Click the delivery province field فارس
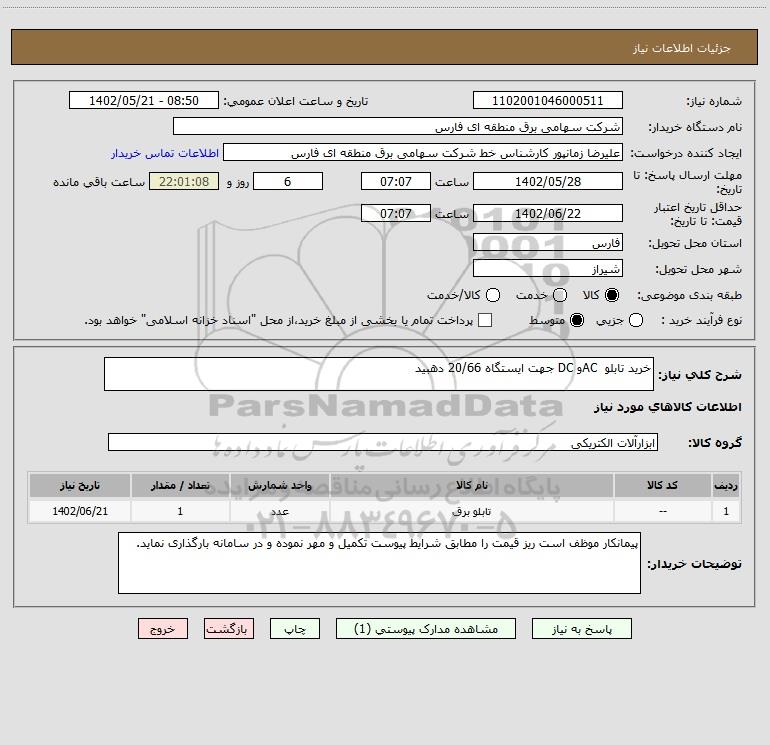 (x=548, y=242)
